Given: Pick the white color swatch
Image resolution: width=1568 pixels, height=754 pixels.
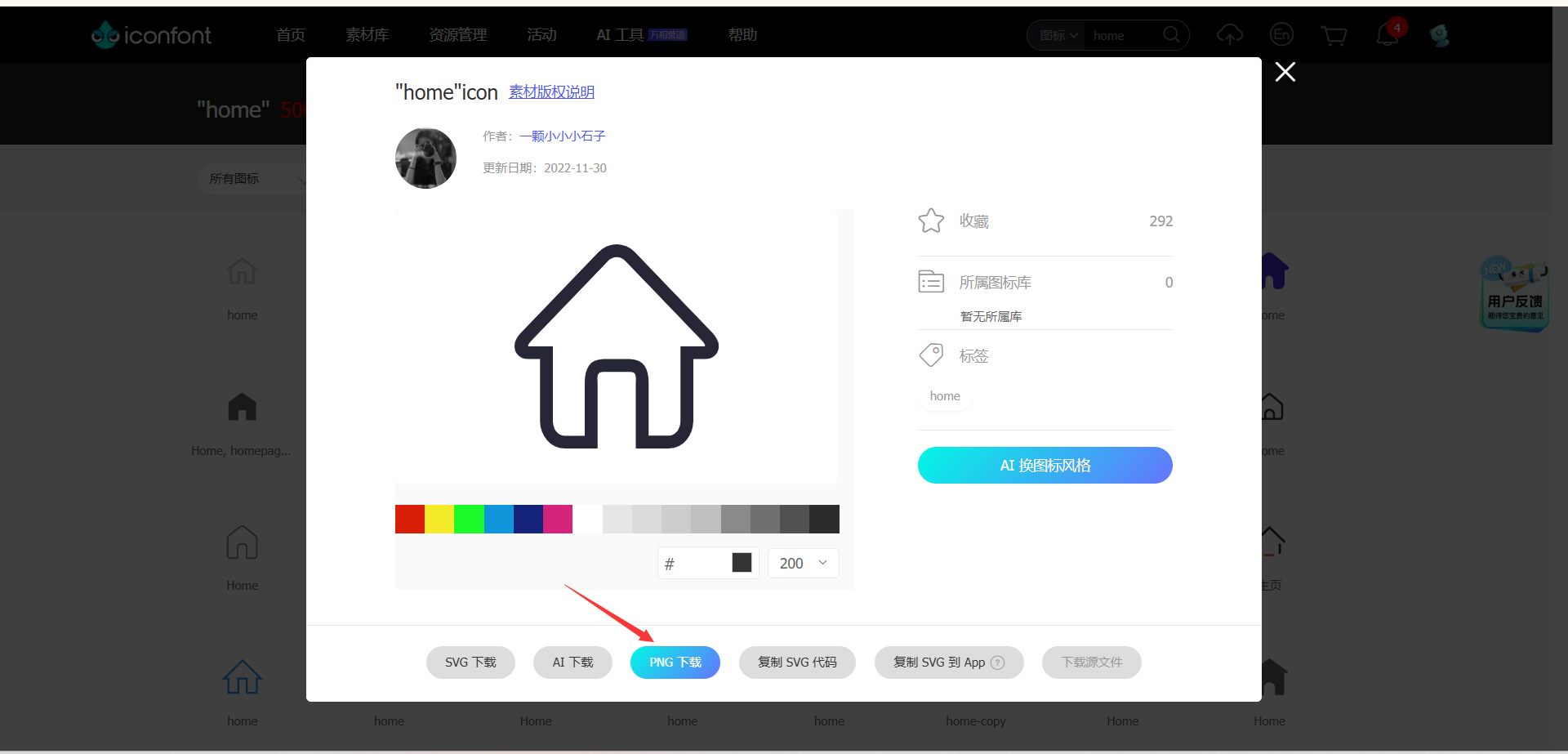Looking at the screenshot, I should tap(587, 519).
